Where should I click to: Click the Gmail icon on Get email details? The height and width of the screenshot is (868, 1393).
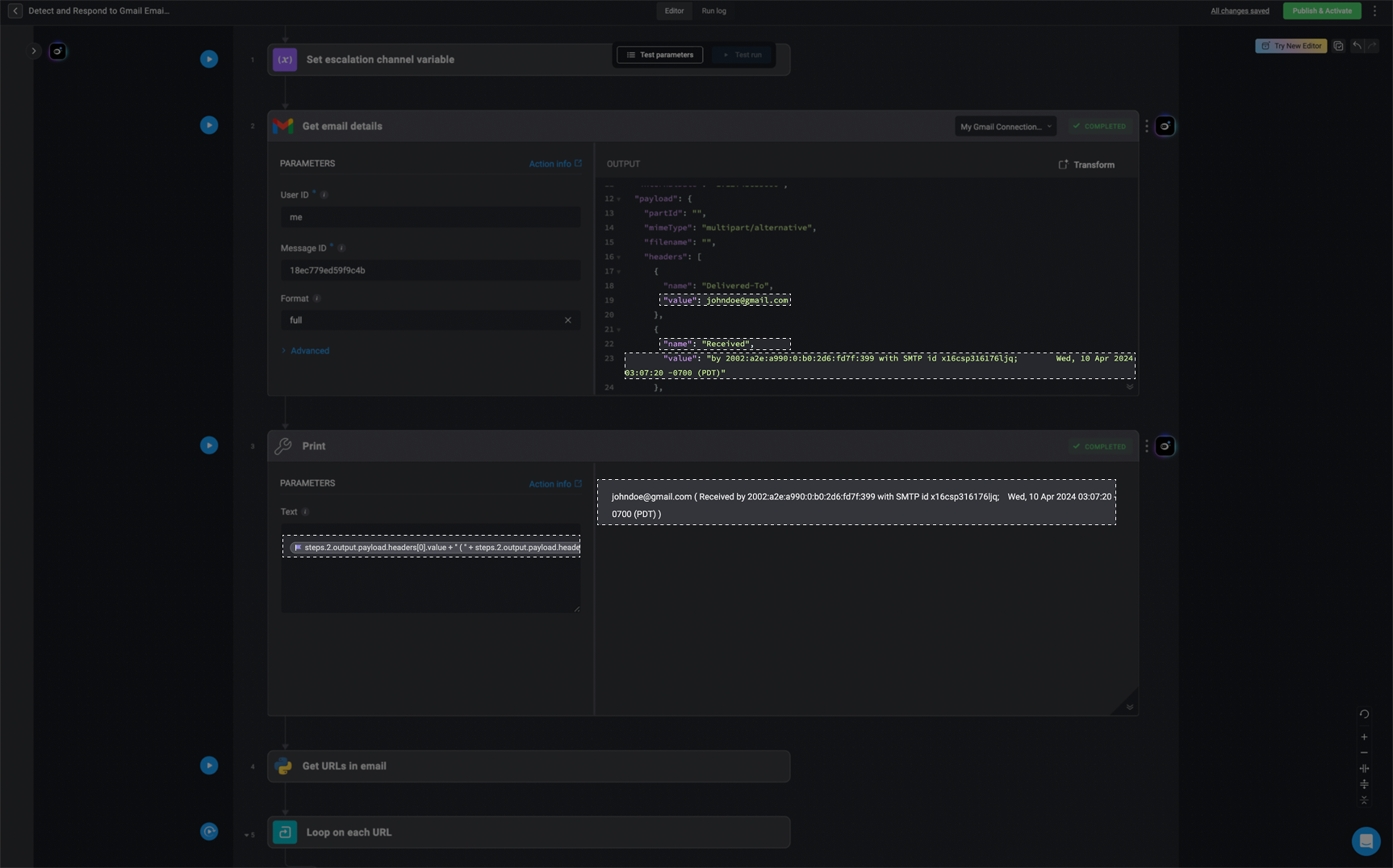coord(283,126)
